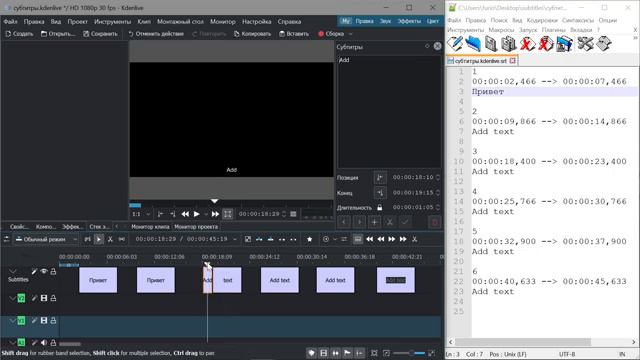Screen dimensions: 640x360
Task: Hide video on the V1 track
Action: (x=44, y=321)
